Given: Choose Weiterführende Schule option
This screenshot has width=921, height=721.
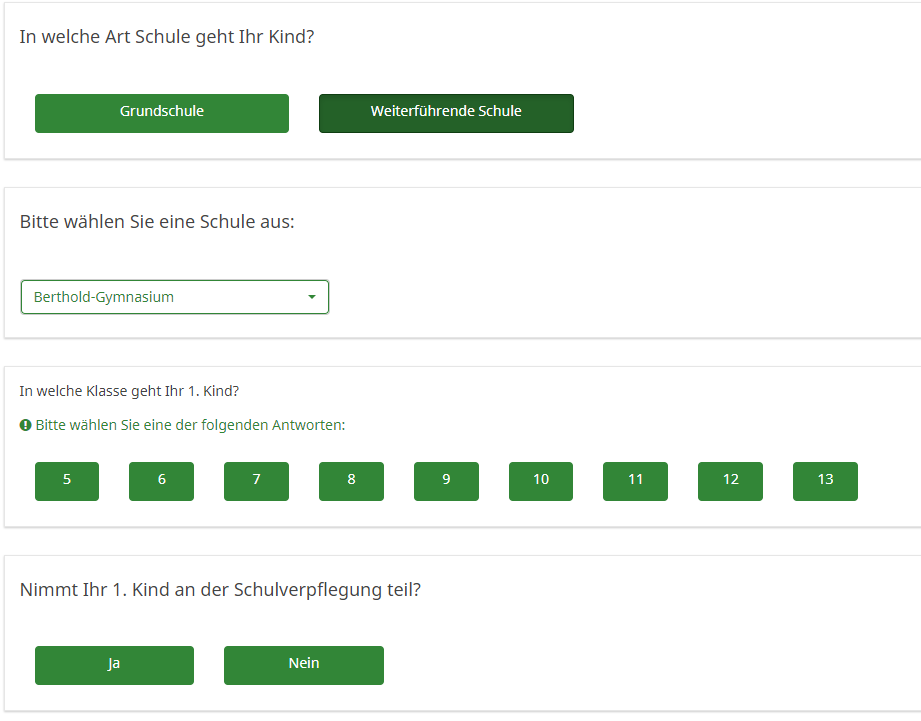Looking at the screenshot, I should tap(446, 113).
